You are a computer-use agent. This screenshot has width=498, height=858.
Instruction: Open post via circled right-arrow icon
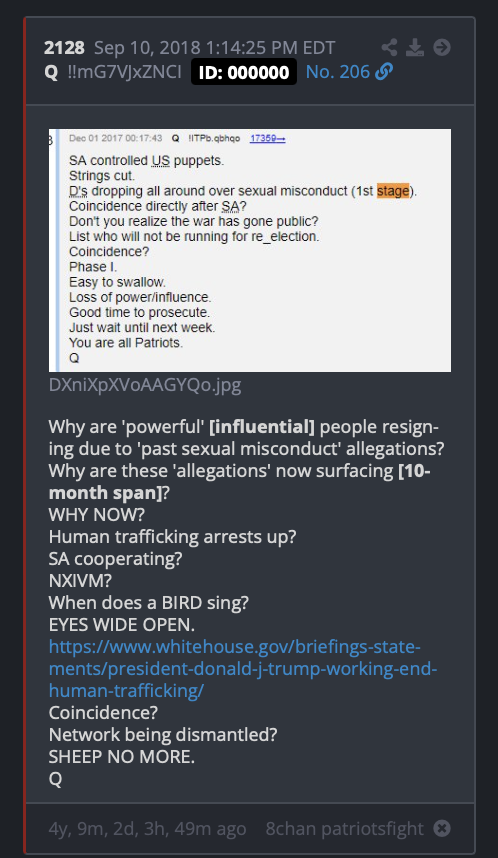coord(442,48)
